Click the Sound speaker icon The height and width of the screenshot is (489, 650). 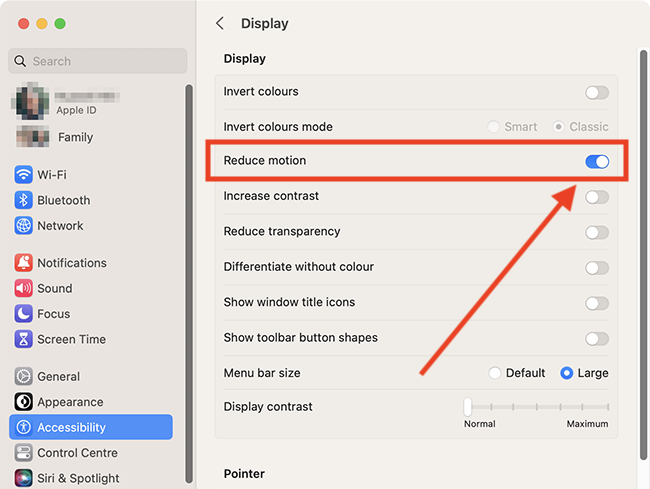[x=23, y=288]
